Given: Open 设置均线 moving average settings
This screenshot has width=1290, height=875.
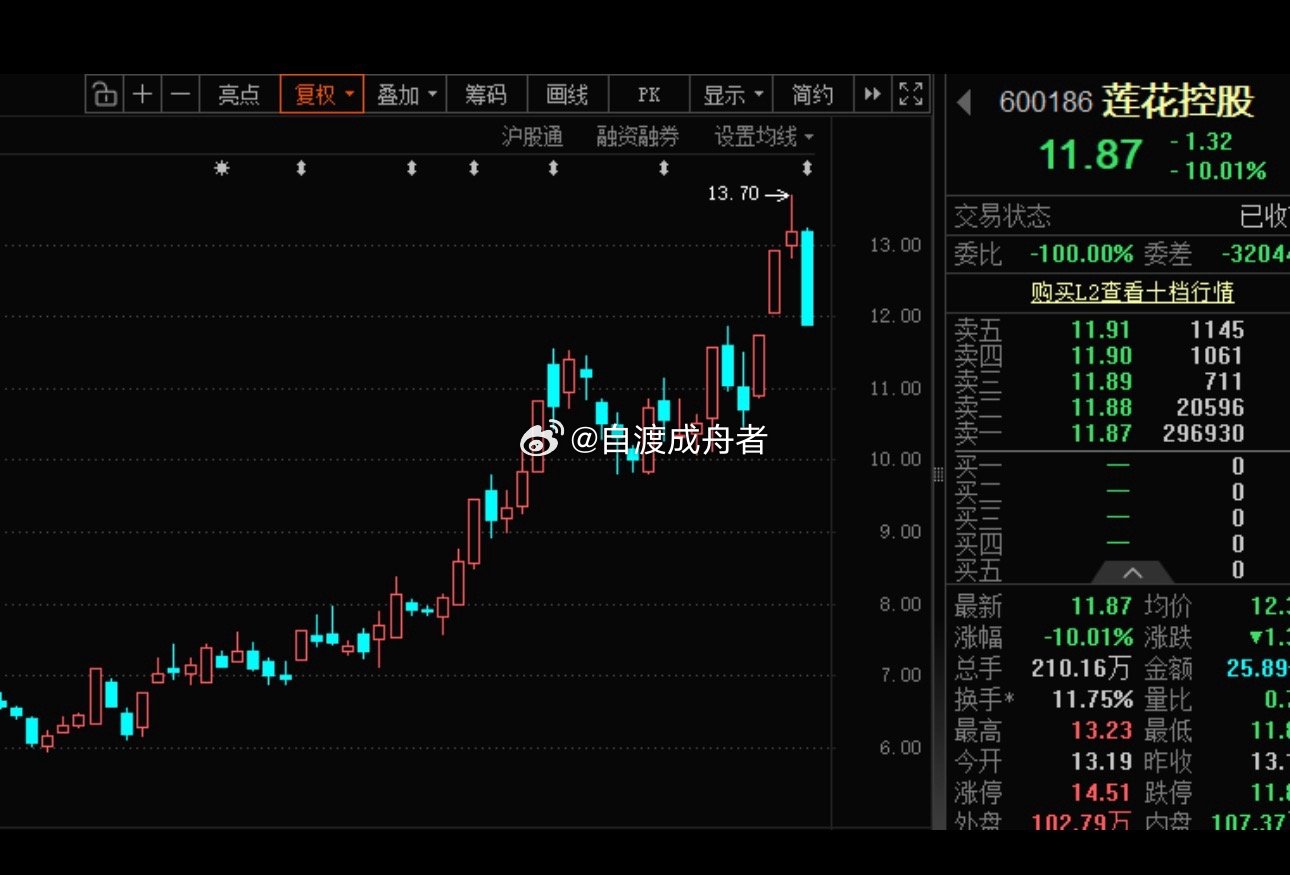Looking at the screenshot, I should click(763, 137).
